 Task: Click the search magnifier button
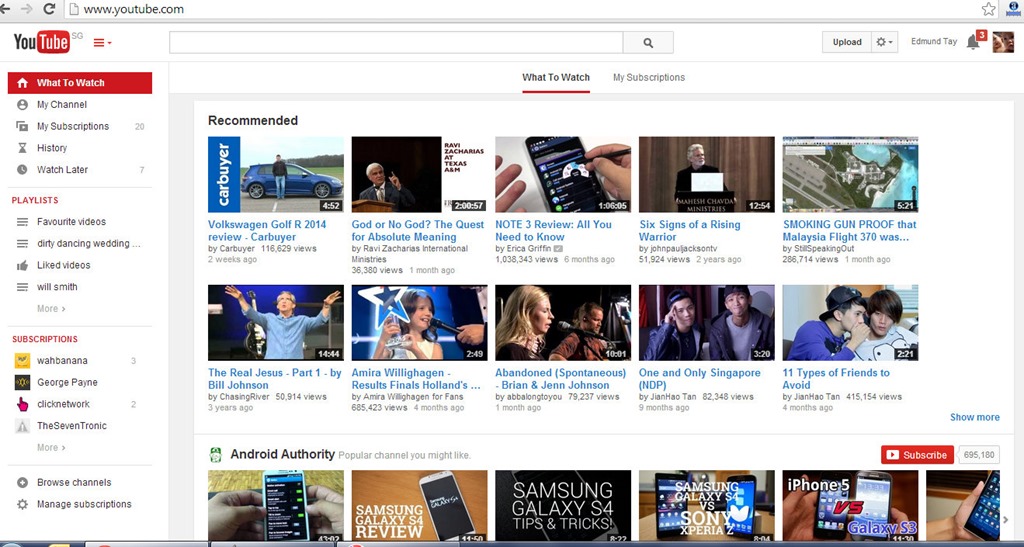point(648,42)
